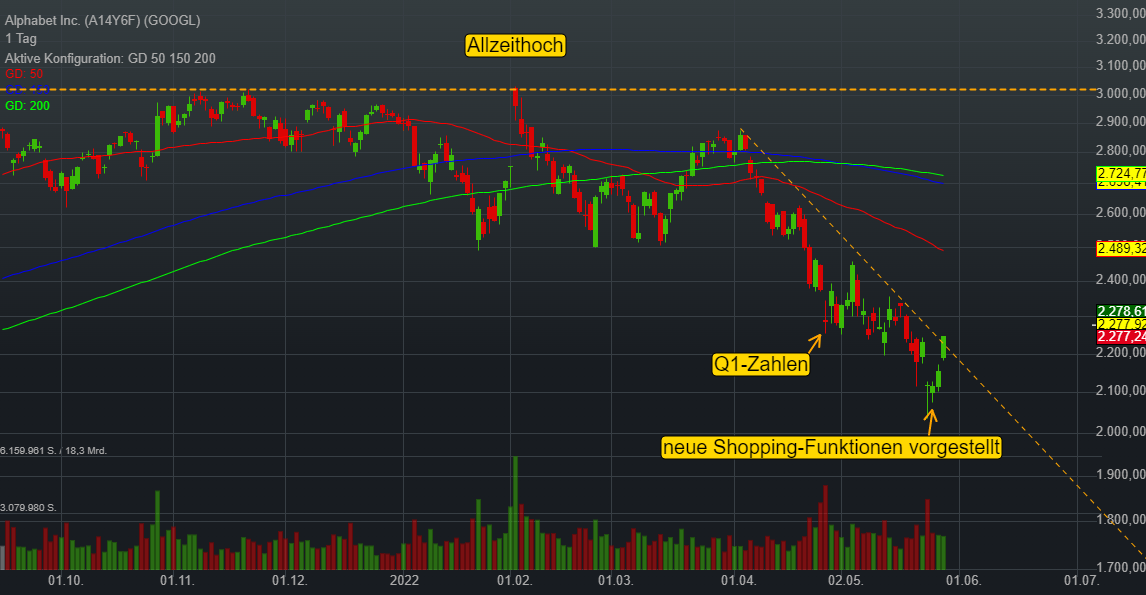Click 'Aktive Konfiguration: GD 50 150 200' text
The height and width of the screenshot is (595, 1146).
[110, 58]
